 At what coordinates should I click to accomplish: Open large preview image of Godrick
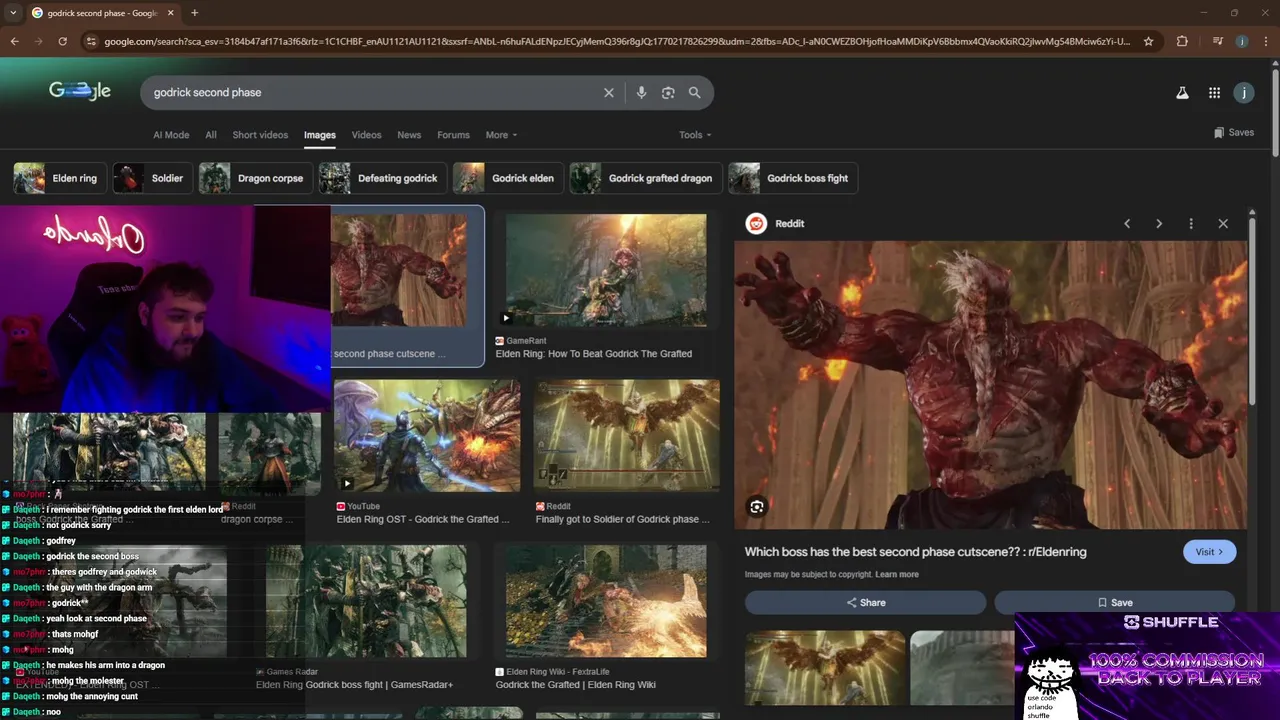tap(990, 385)
